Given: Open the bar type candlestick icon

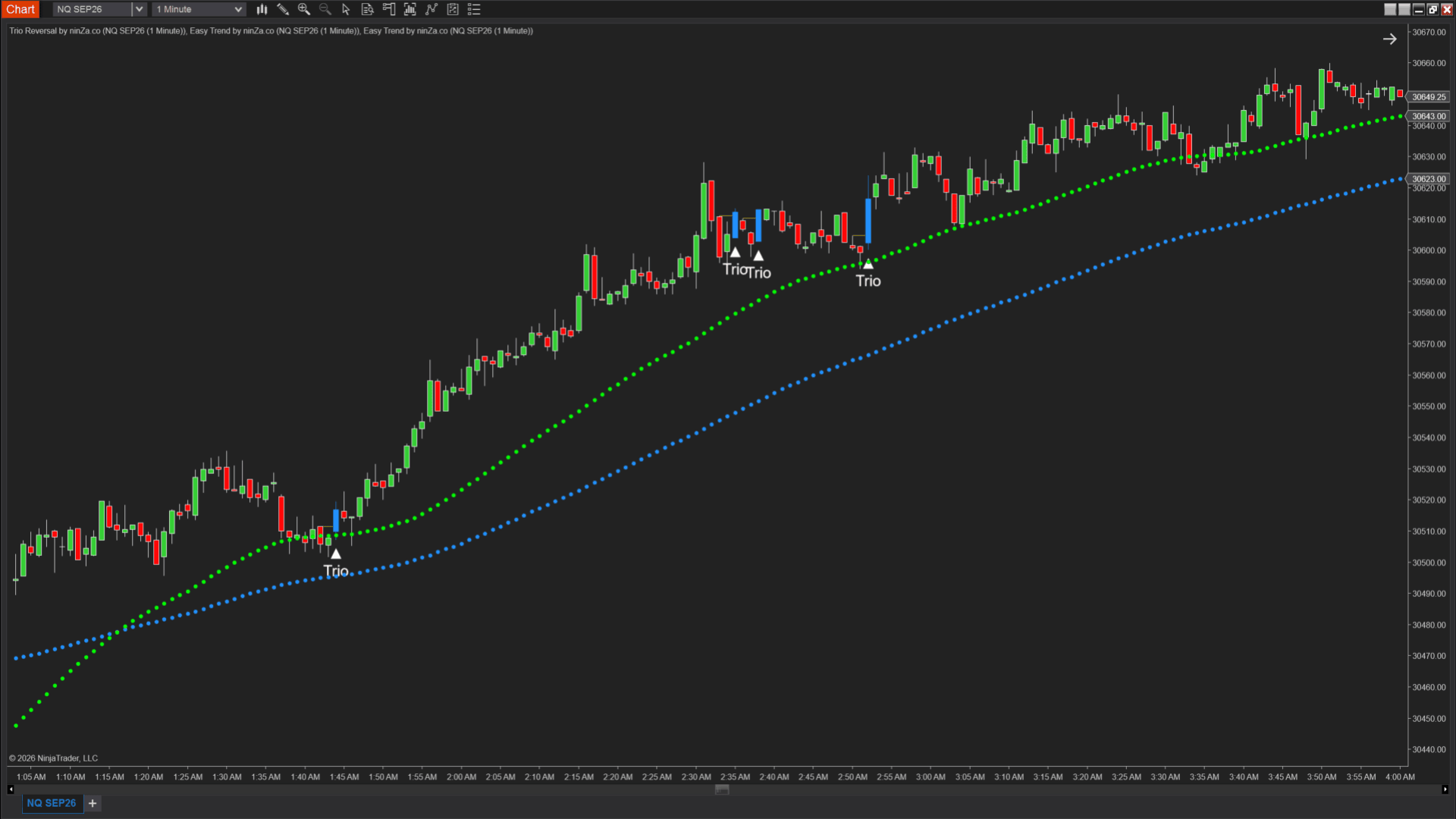Looking at the screenshot, I should tap(262, 9).
